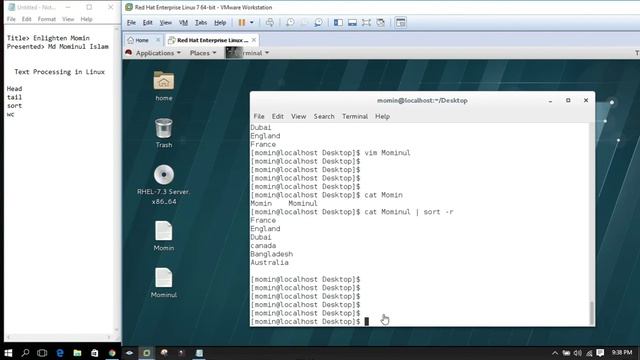Open Notepad Help menu
This screenshot has height=360, width=640.
click(x=86, y=19)
